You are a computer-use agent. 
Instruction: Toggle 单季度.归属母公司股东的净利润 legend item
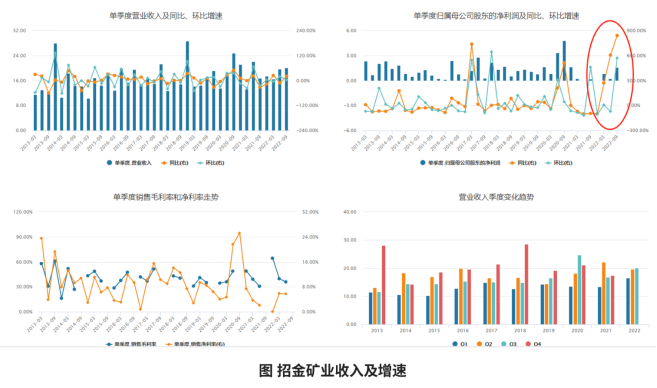(x=460, y=163)
